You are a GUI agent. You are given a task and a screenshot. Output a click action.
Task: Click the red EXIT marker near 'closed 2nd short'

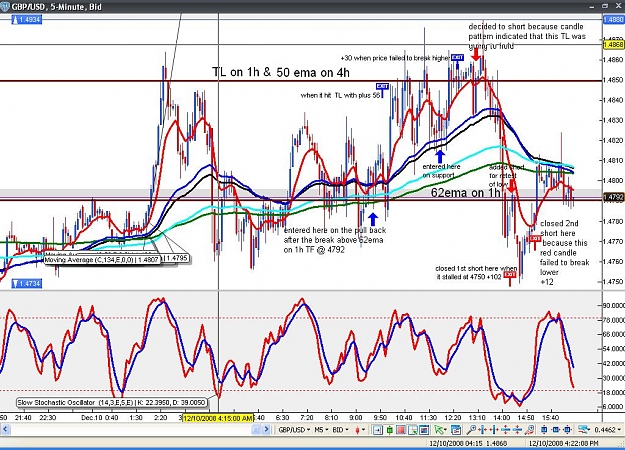pos(535,238)
